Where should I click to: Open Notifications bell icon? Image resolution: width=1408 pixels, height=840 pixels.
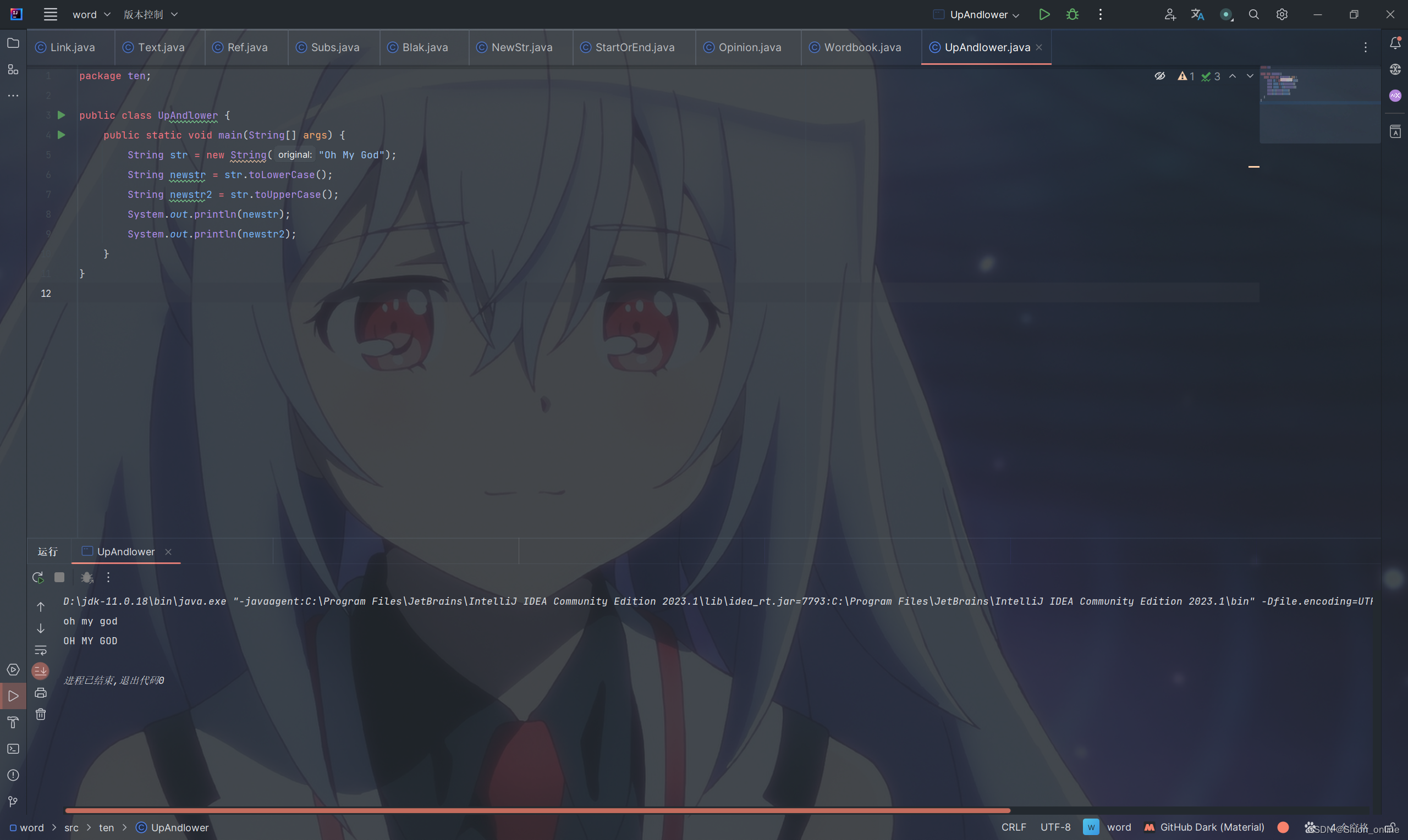(x=1394, y=43)
